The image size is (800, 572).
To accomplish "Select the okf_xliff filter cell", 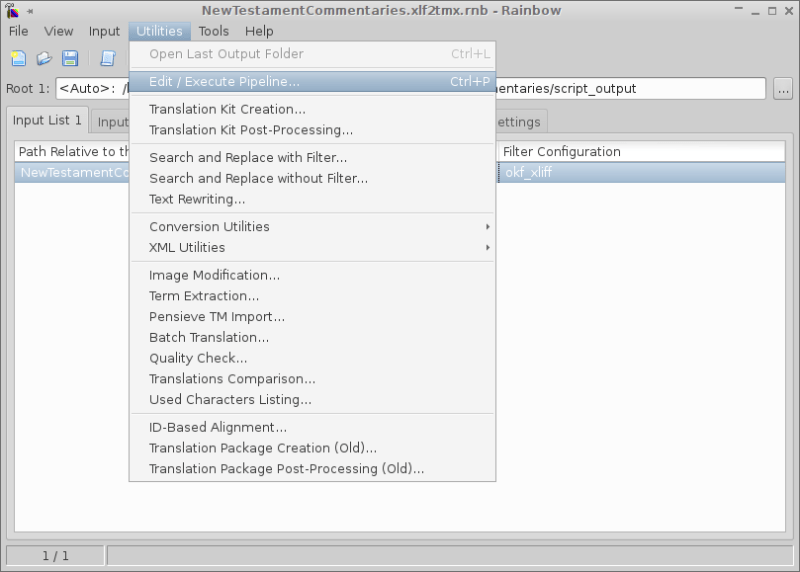I will pyautogui.click(x=641, y=172).
